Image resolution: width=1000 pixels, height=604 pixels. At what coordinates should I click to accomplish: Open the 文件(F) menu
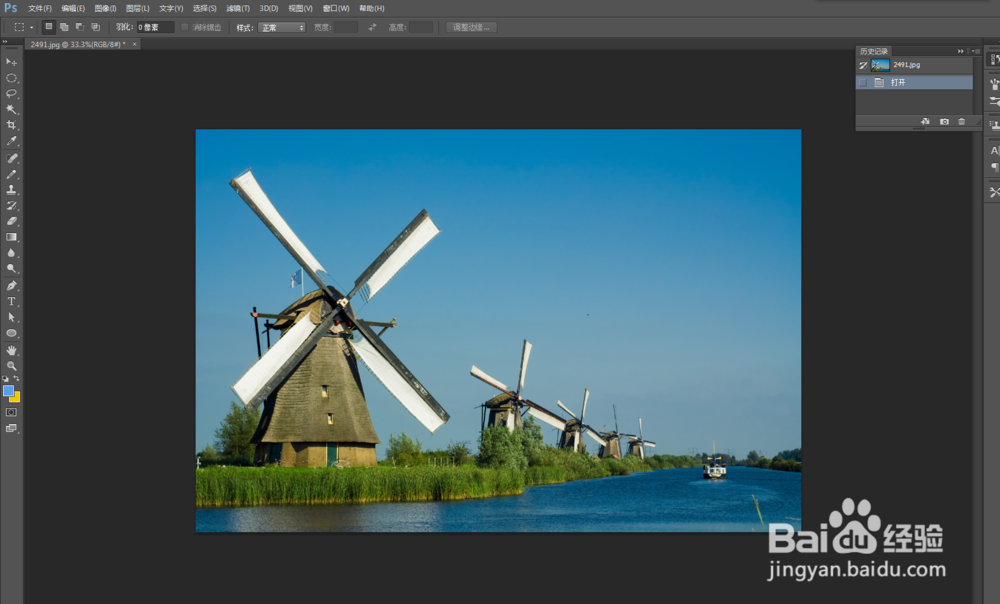(40, 8)
